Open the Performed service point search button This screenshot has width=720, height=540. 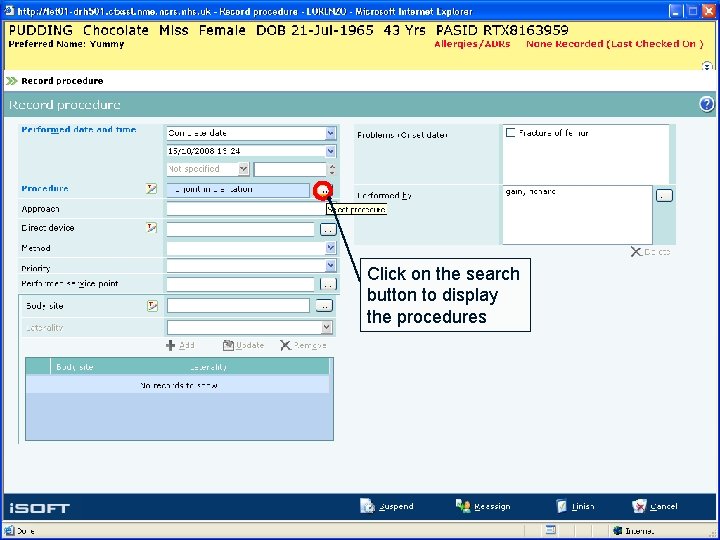(328, 284)
